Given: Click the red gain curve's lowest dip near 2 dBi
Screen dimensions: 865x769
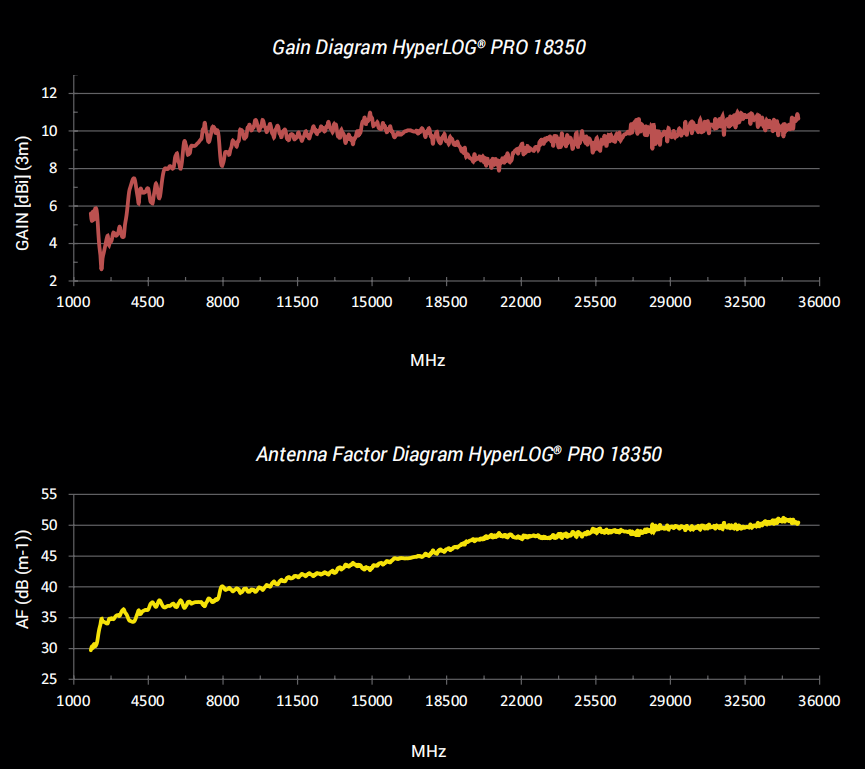Looking at the screenshot, I should click(x=102, y=268).
